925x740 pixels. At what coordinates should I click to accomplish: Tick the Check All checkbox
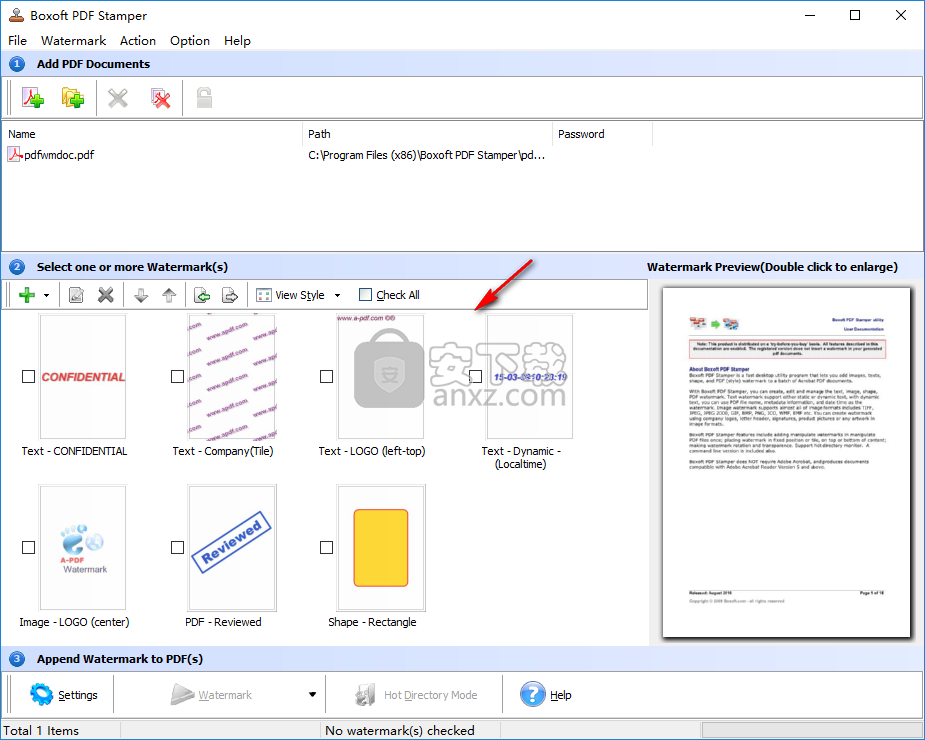(x=366, y=294)
